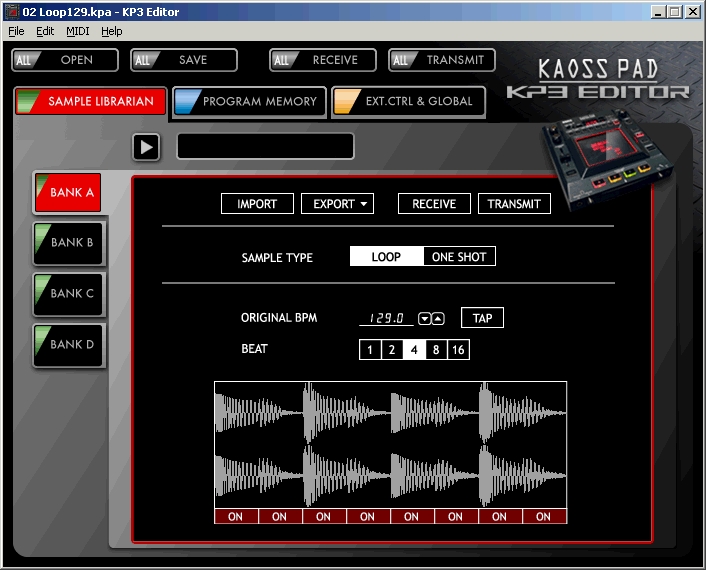Open the Edit menu
The height and width of the screenshot is (570, 706).
point(45,31)
